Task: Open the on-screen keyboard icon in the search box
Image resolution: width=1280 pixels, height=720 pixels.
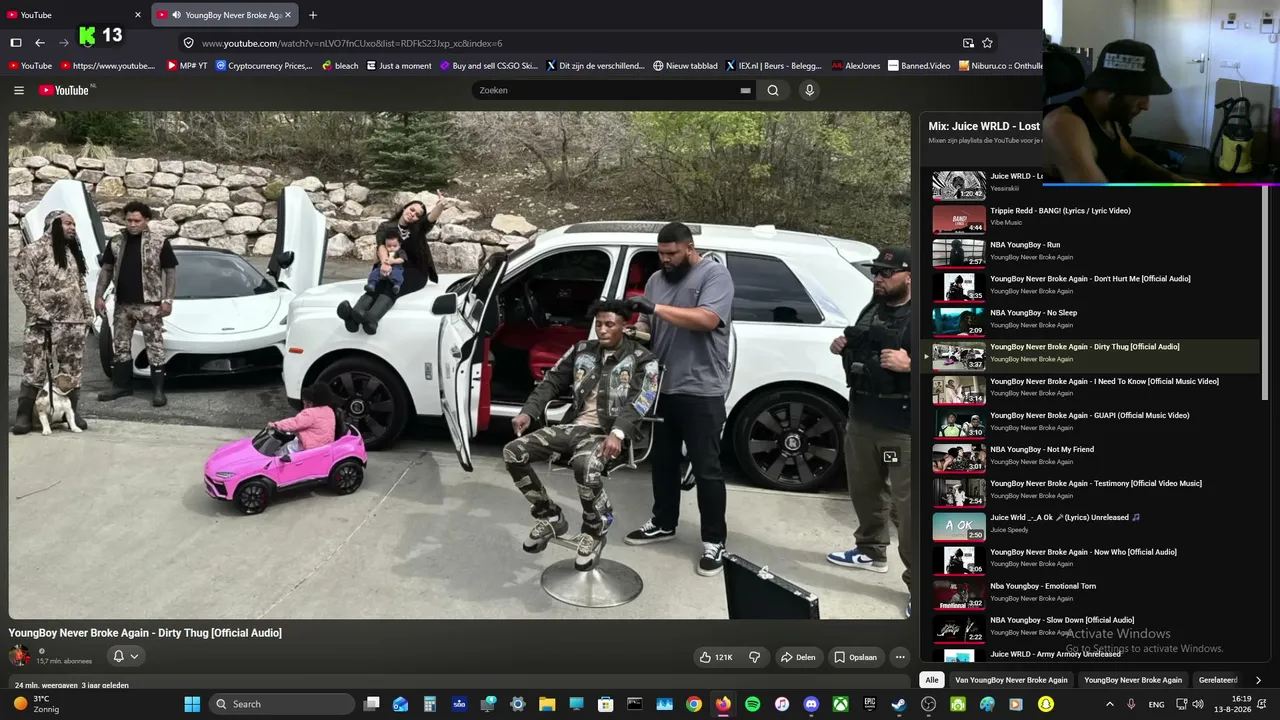Action: pyautogui.click(x=745, y=90)
